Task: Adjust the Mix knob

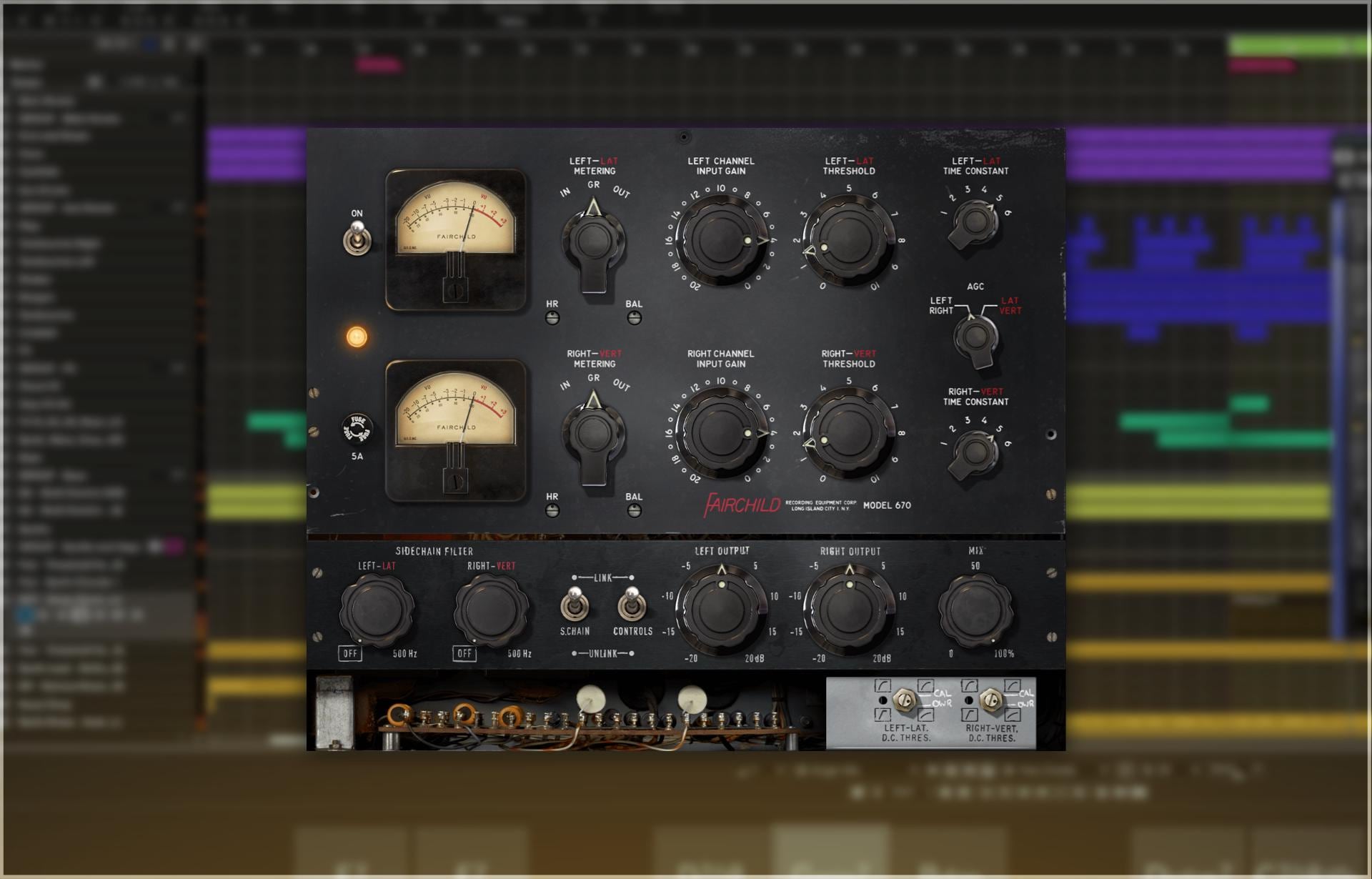Action: tap(975, 610)
